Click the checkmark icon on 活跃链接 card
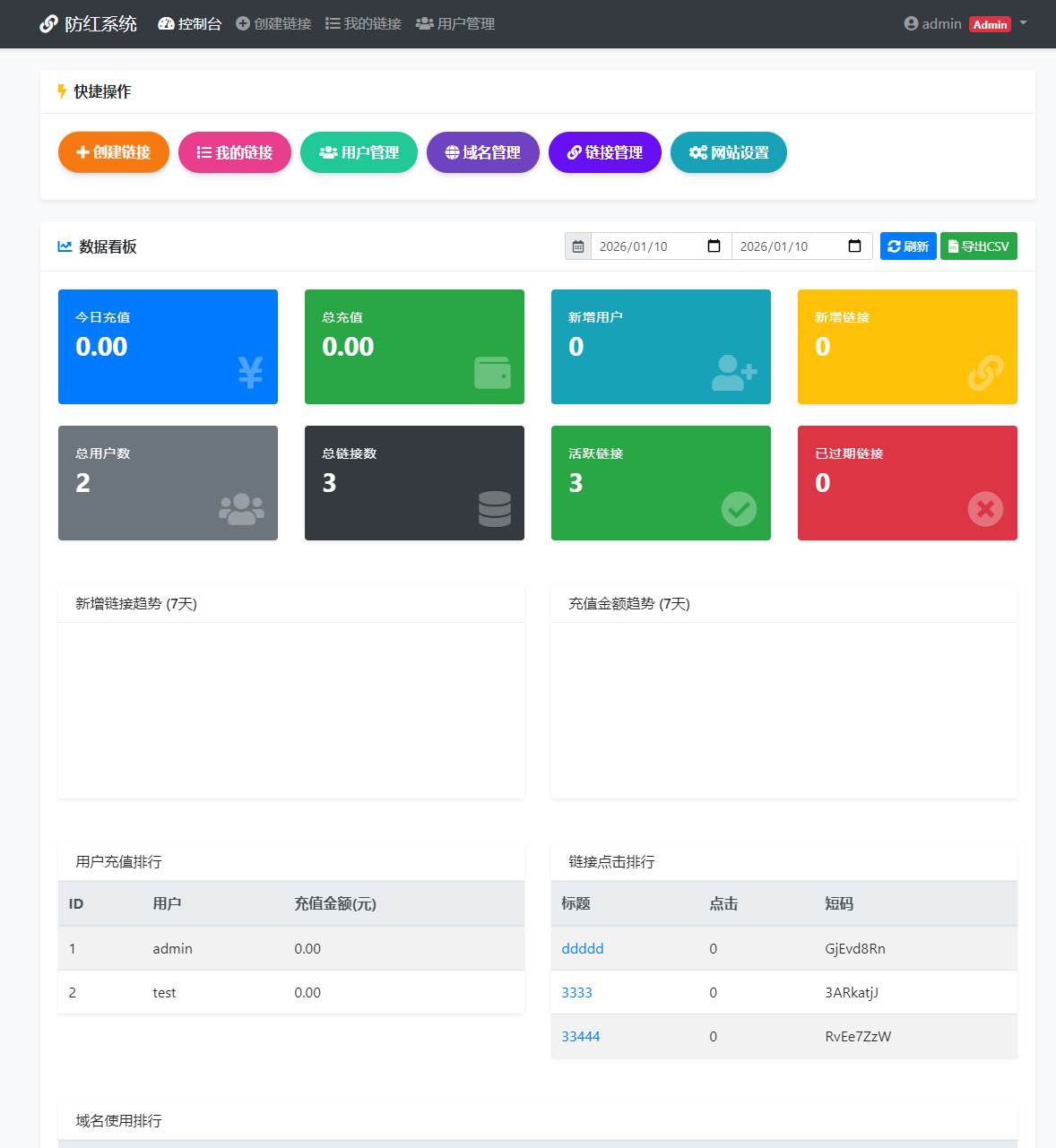Screen dimensions: 1056x1148 click(739, 509)
